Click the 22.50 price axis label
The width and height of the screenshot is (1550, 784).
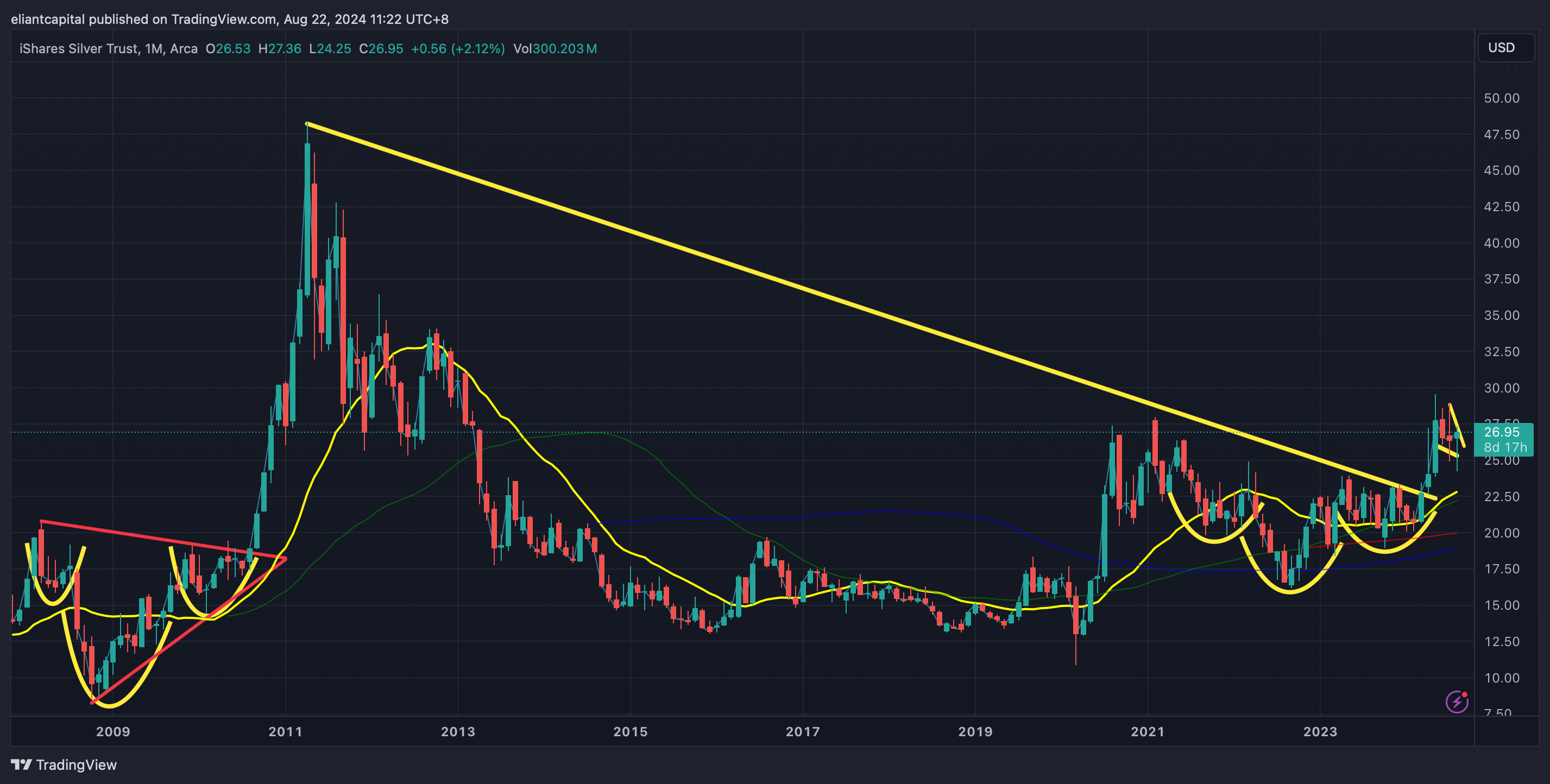click(x=1501, y=496)
